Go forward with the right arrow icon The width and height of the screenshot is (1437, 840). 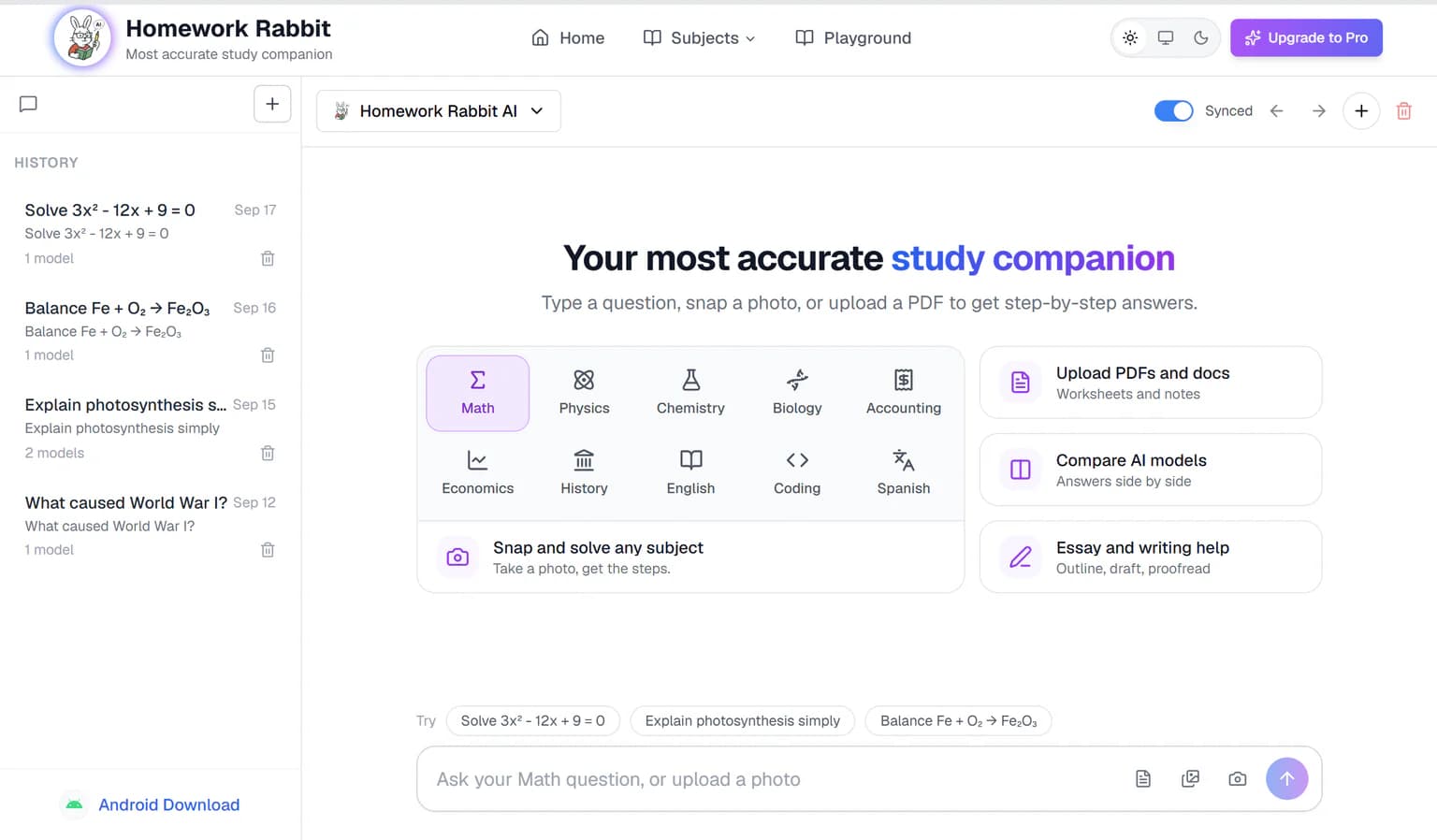point(1319,111)
